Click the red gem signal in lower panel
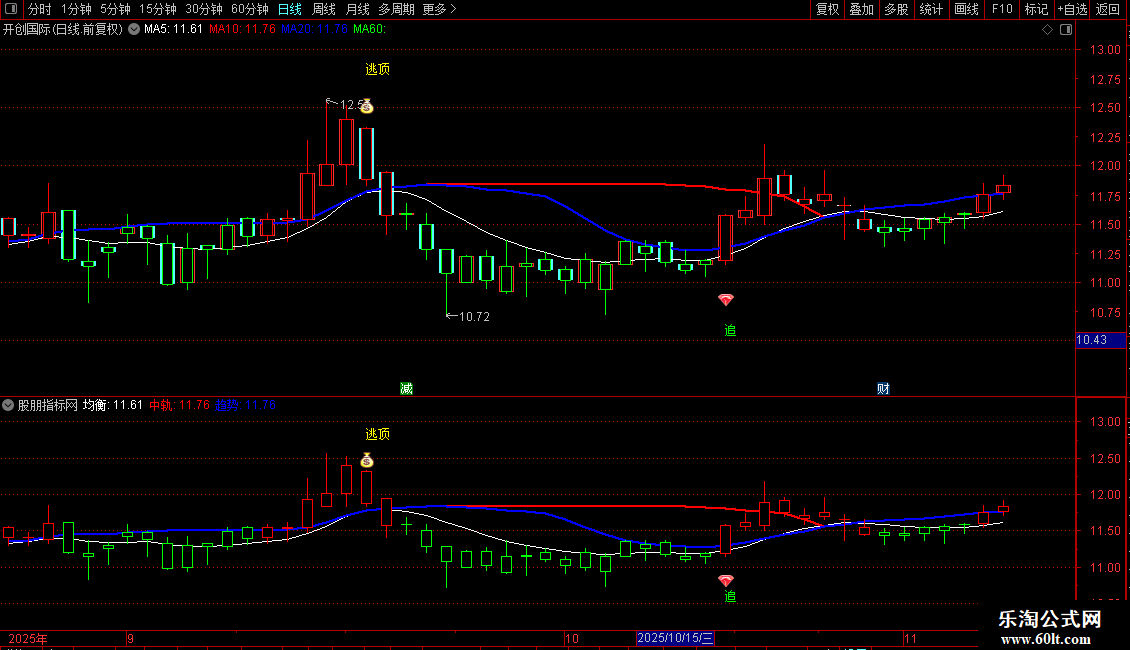The image size is (1130, 650). coord(726,580)
